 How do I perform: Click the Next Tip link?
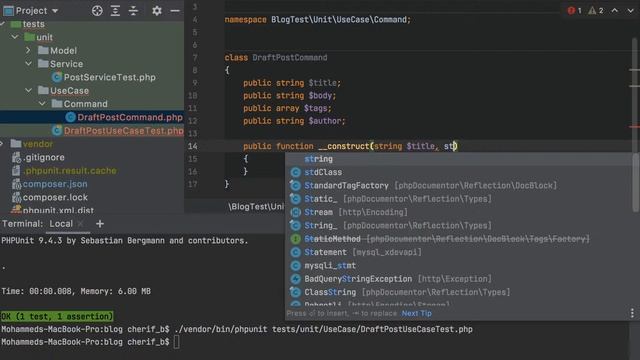tap(416, 313)
